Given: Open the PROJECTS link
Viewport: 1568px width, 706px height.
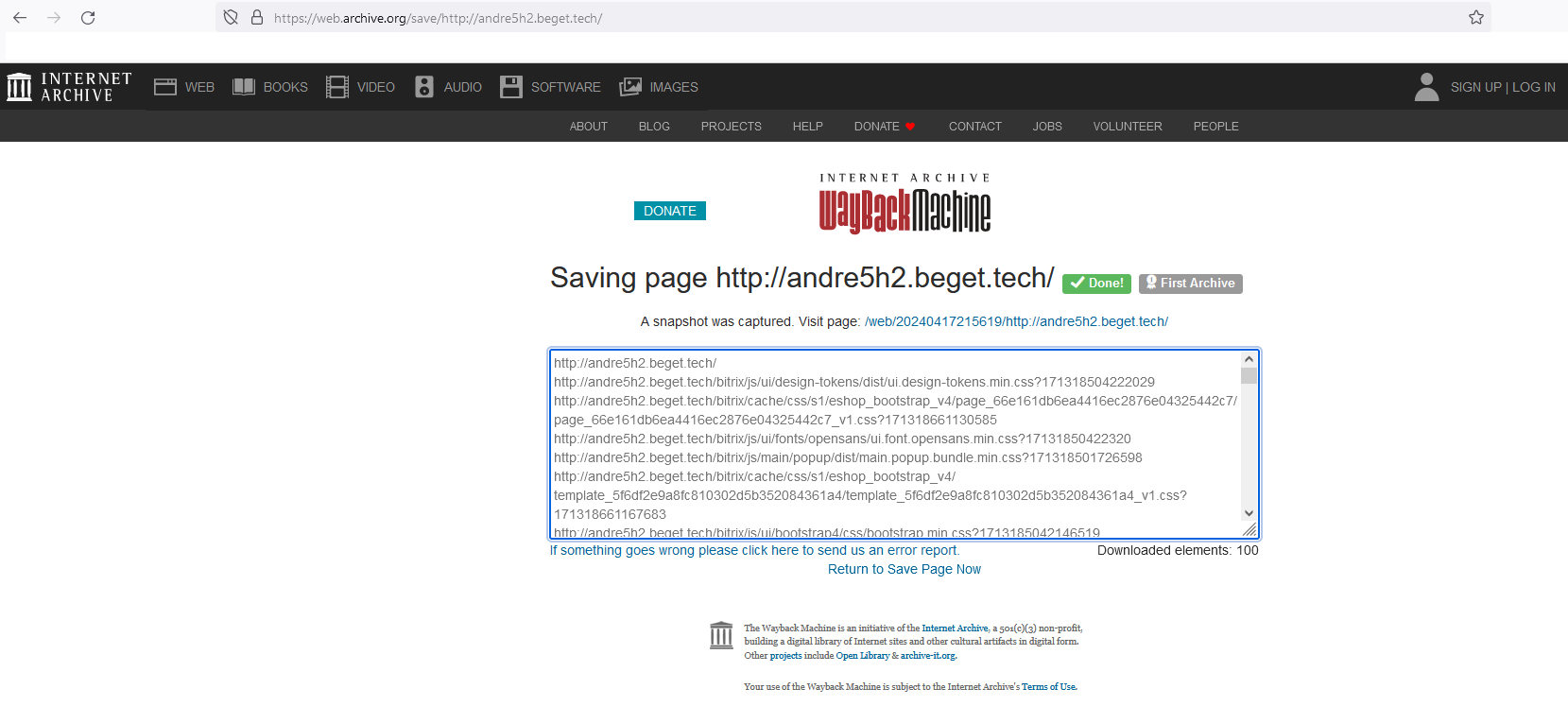Looking at the screenshot, I should pyautogui.click(x=732, y=127).
